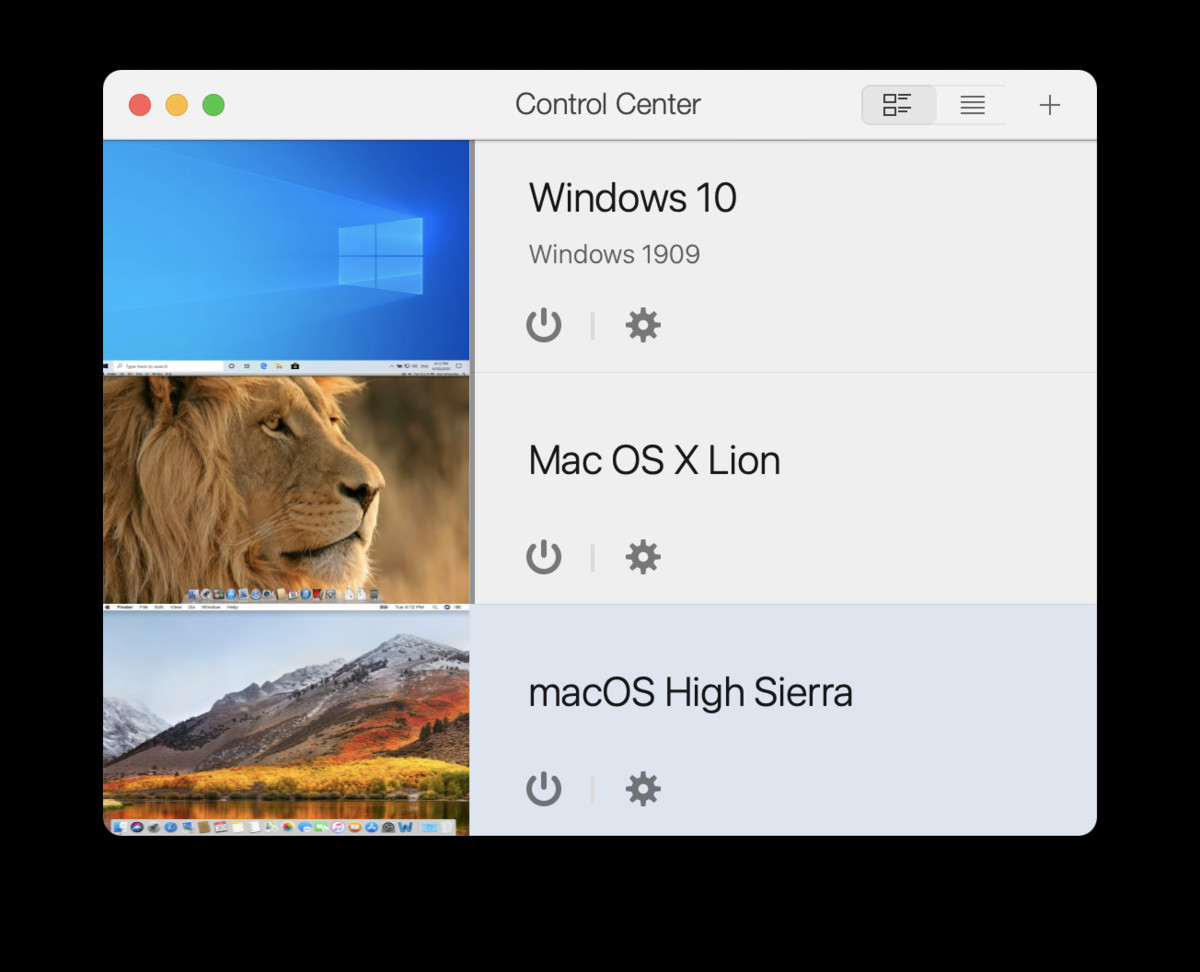Power on the Windows 10 virtual machine
This screenshot has height=972, width=1200.
coord(544,325)
